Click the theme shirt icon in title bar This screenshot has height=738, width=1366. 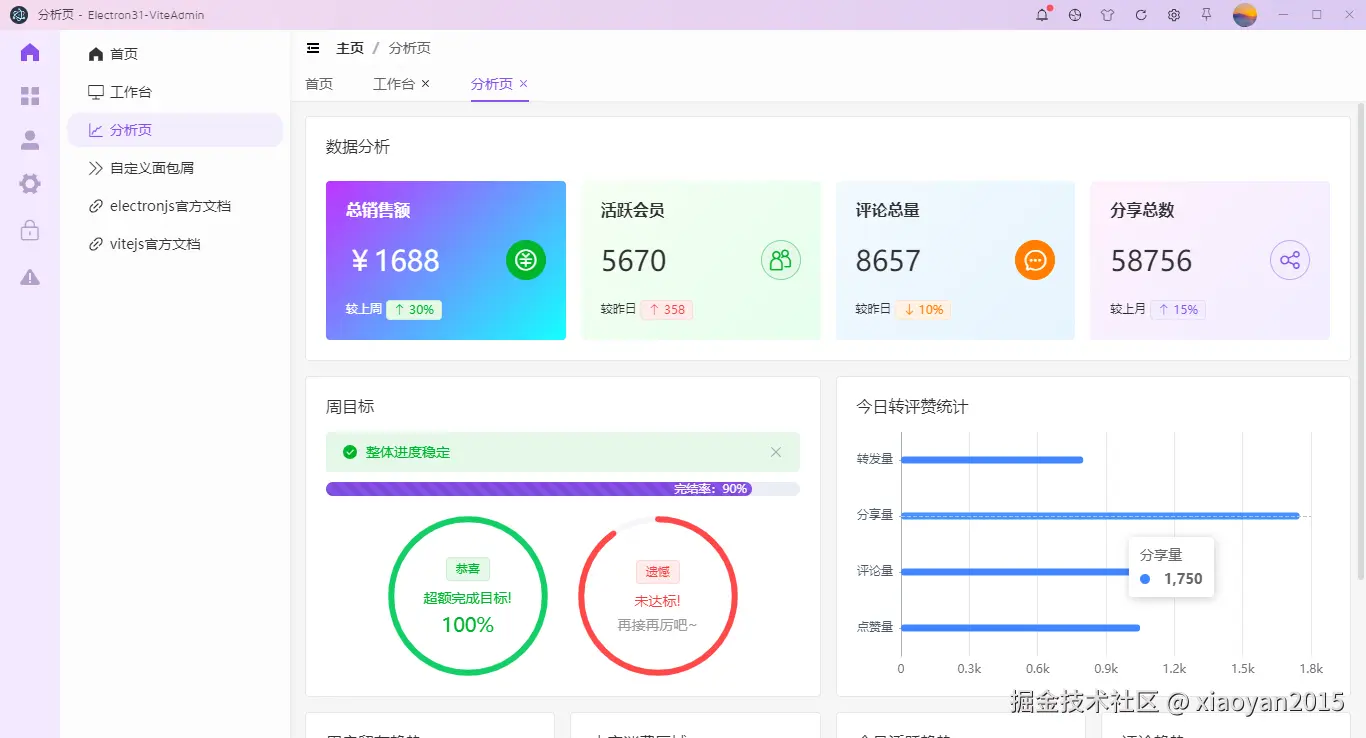pyautogui.click(x=1107, y=15)
